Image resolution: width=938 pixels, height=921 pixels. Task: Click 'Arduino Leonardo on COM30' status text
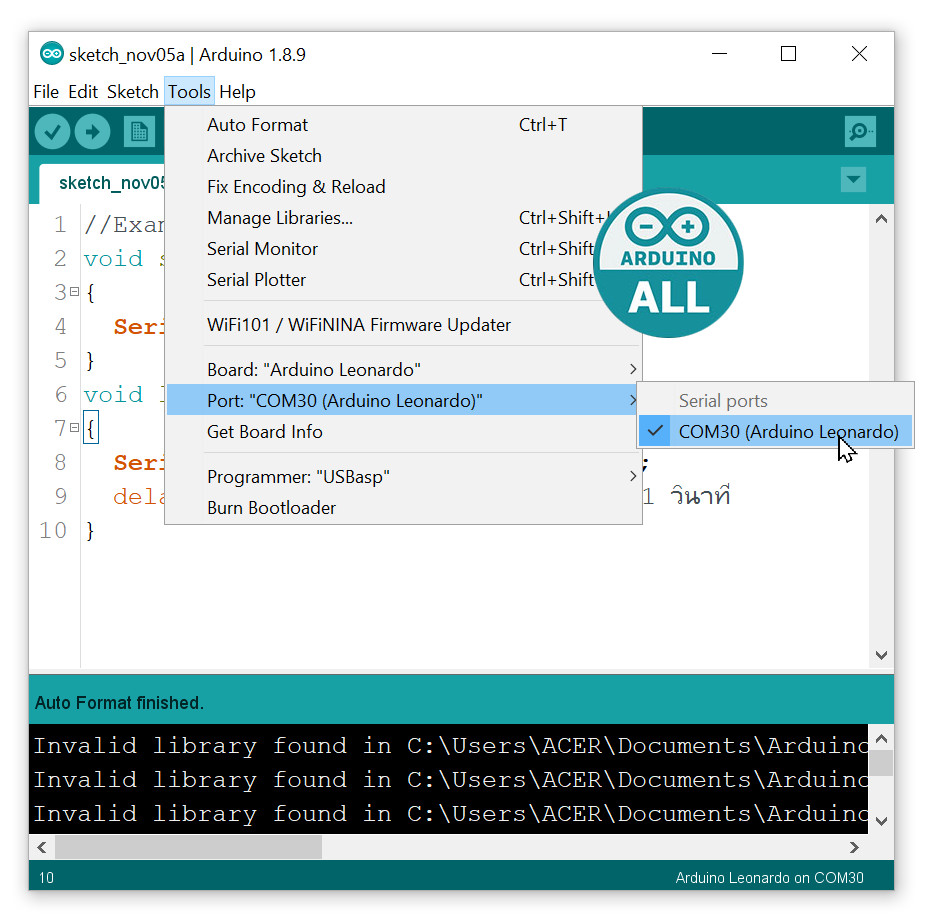point(769,877)
